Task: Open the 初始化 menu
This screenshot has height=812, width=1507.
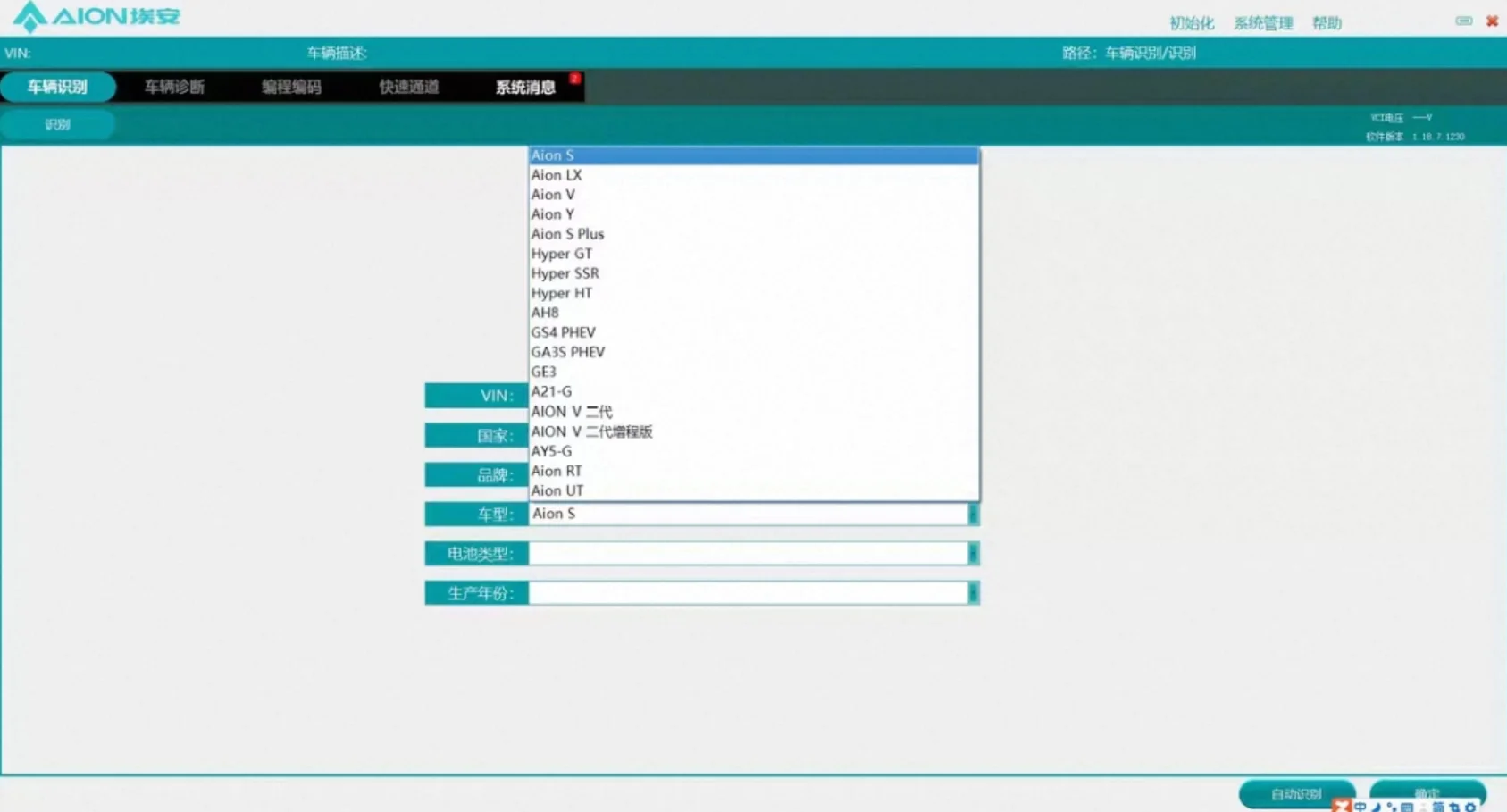Action: pos(1192,23)
